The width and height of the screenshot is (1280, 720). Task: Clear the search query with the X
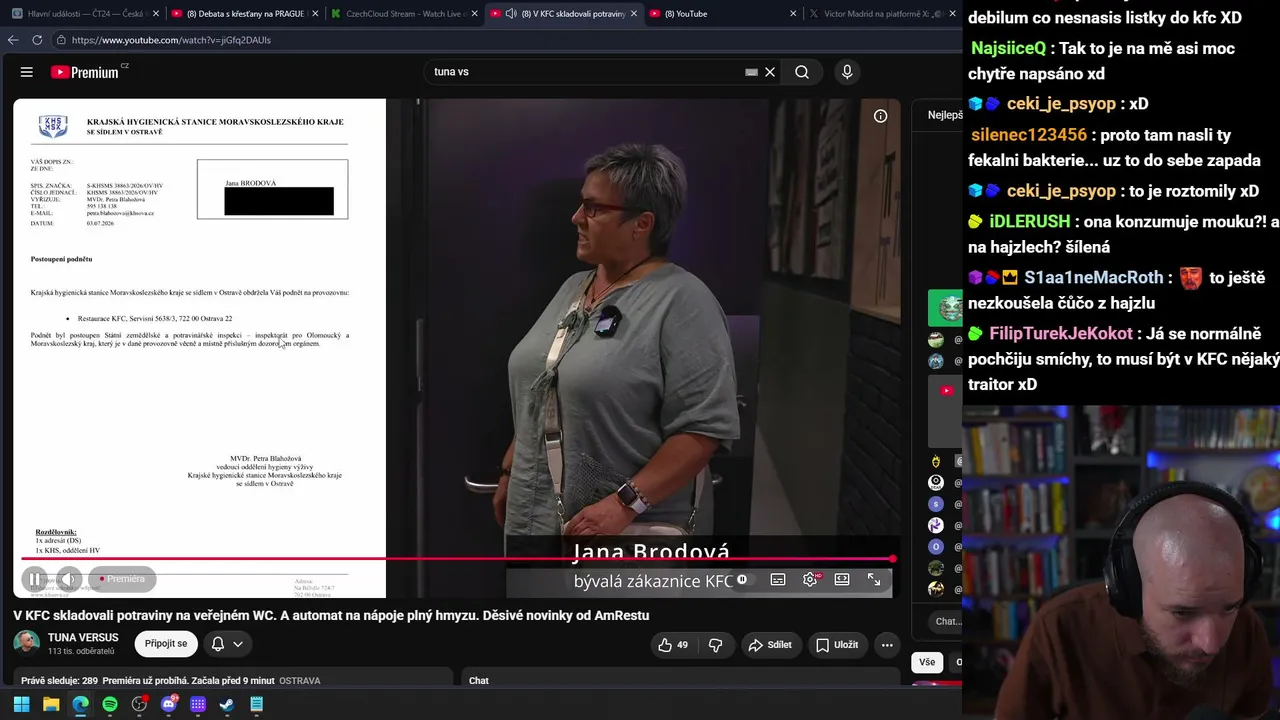[x=770, y=72]
